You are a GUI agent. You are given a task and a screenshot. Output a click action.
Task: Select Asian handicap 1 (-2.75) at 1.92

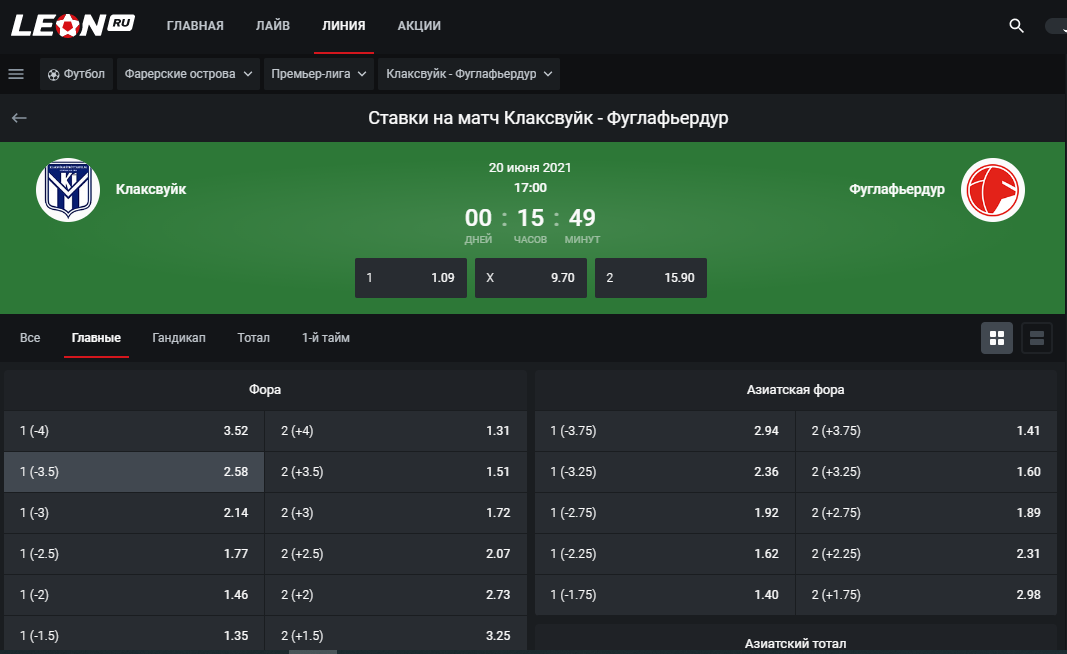pos(665,512)
